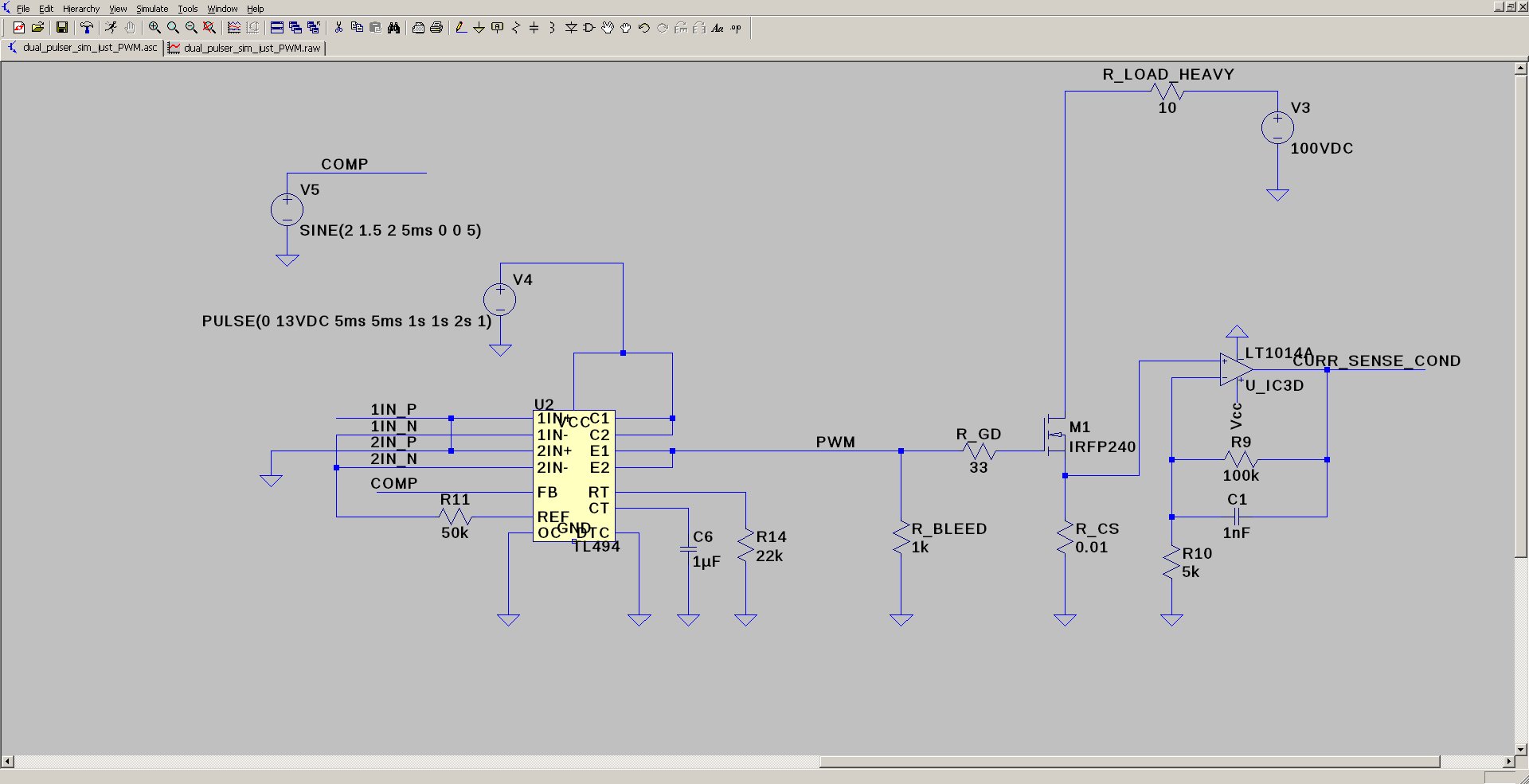Select the Inductor placement tool

coord(551,28)
